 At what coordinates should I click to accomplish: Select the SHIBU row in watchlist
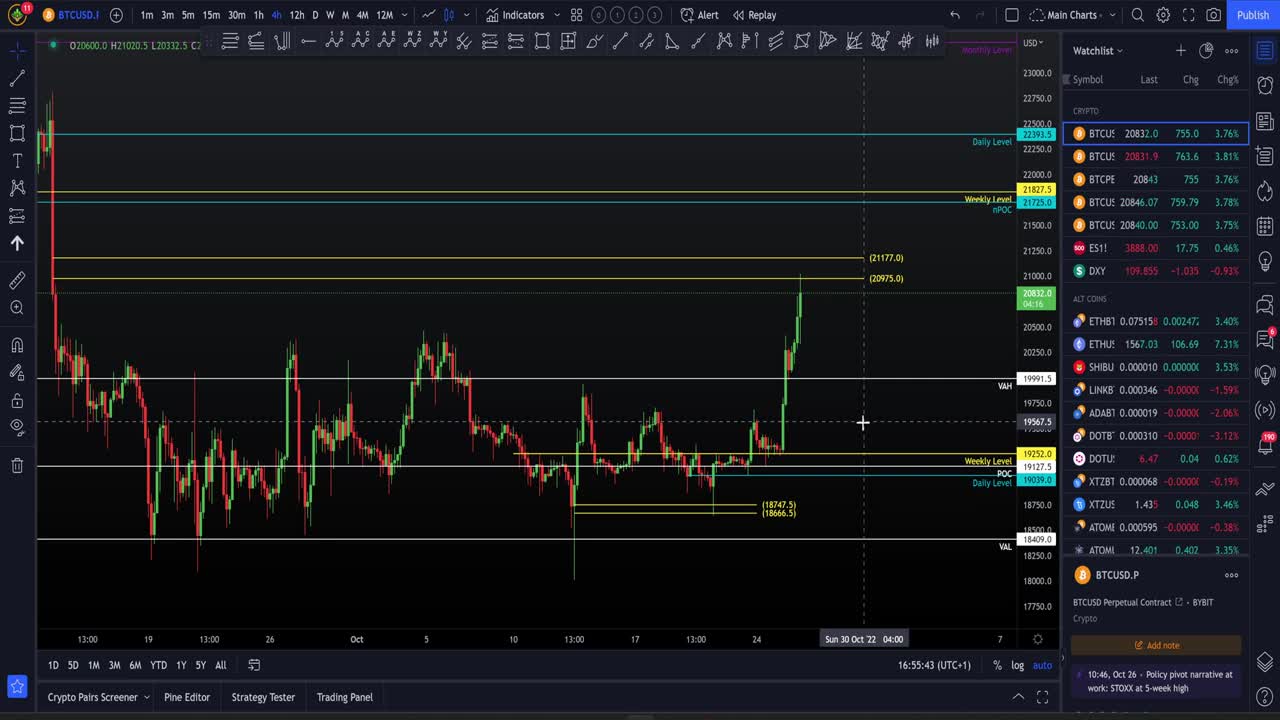[x=1156, y=367]
